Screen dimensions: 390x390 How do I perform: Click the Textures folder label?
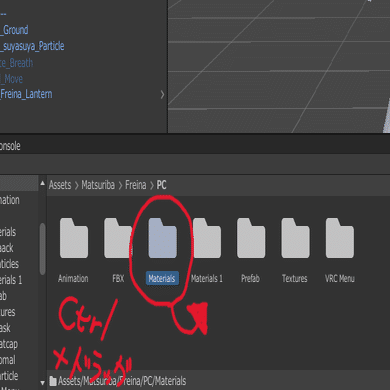tap(295, 278)
